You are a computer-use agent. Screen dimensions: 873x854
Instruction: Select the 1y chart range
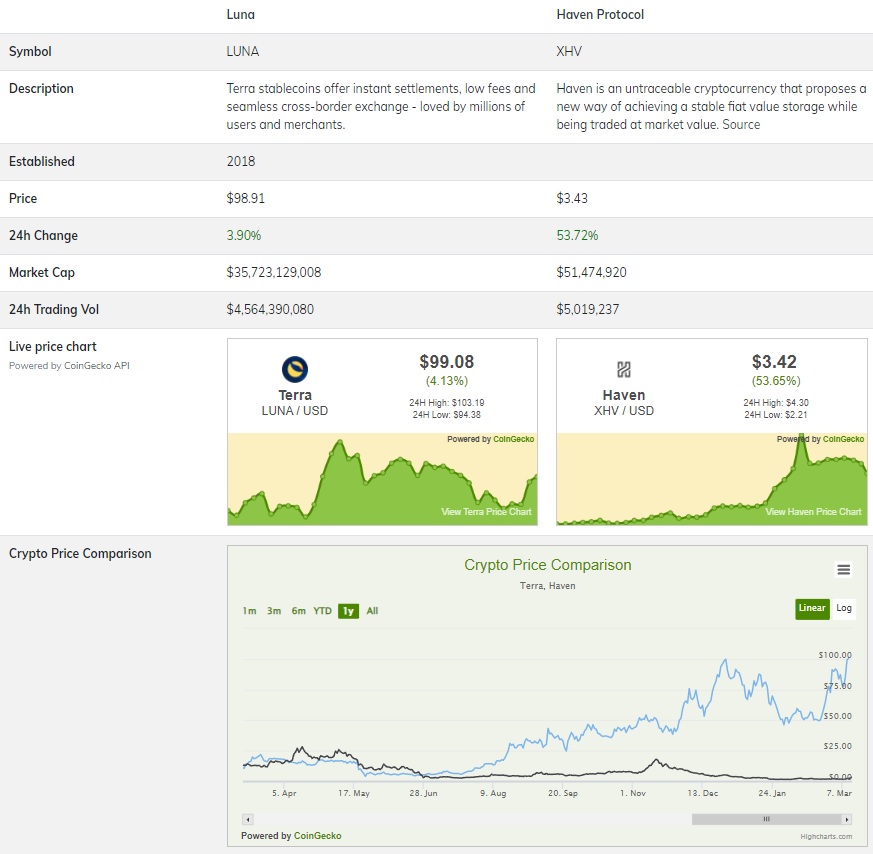click(349, 611)
